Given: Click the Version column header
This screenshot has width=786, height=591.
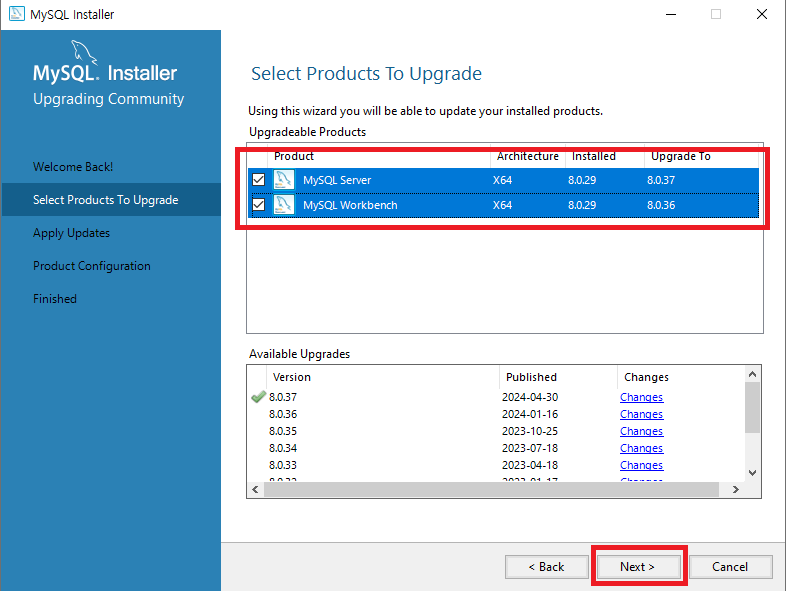Looking at the screenshot, I should pyautogui.click(x=292, y=377).
